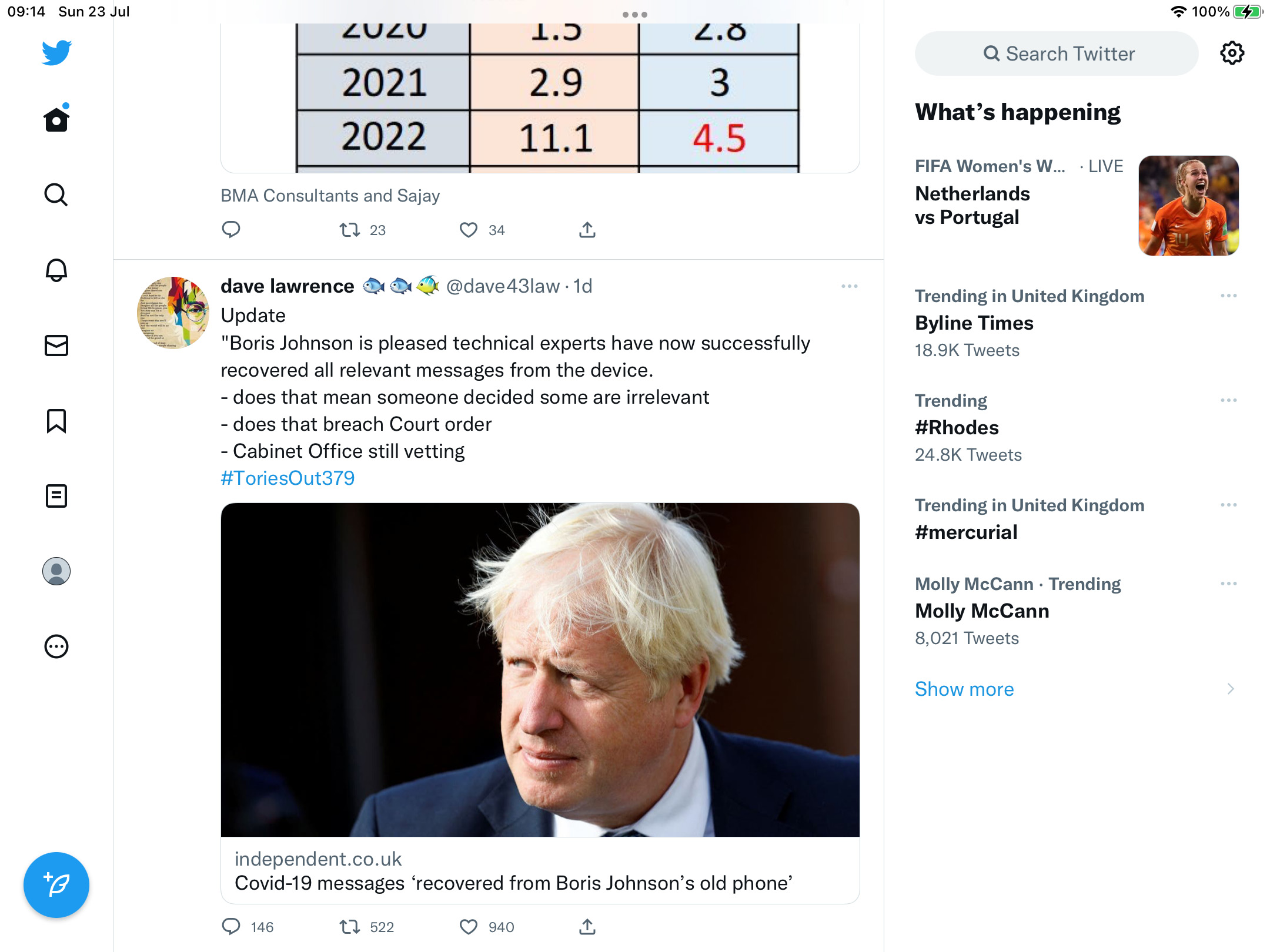Show more trending topics
This screenshot has width=1270, height=952.
pyautogui.click(x=964, y=689)
